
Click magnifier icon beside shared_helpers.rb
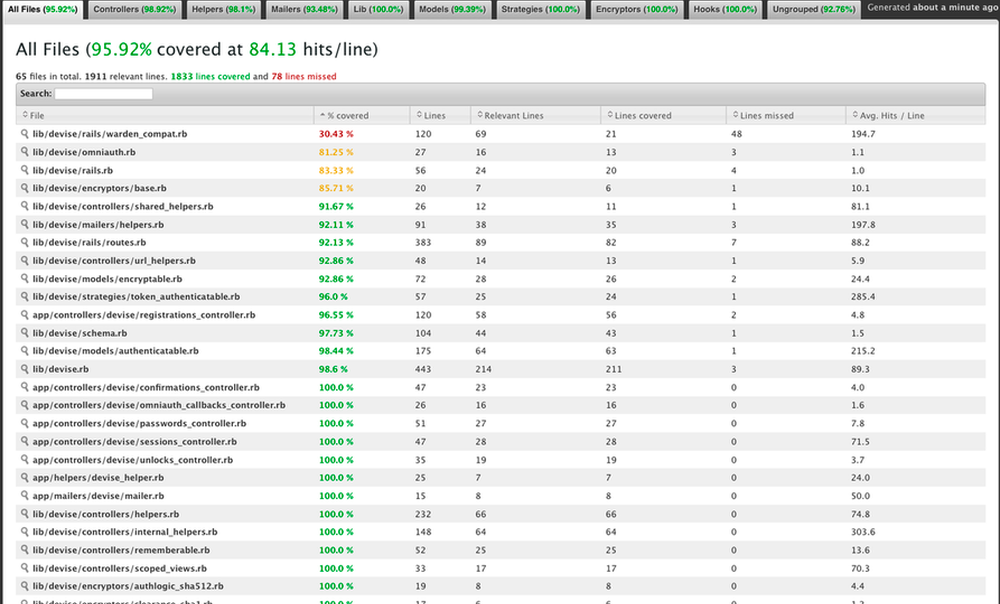point(25,206)
